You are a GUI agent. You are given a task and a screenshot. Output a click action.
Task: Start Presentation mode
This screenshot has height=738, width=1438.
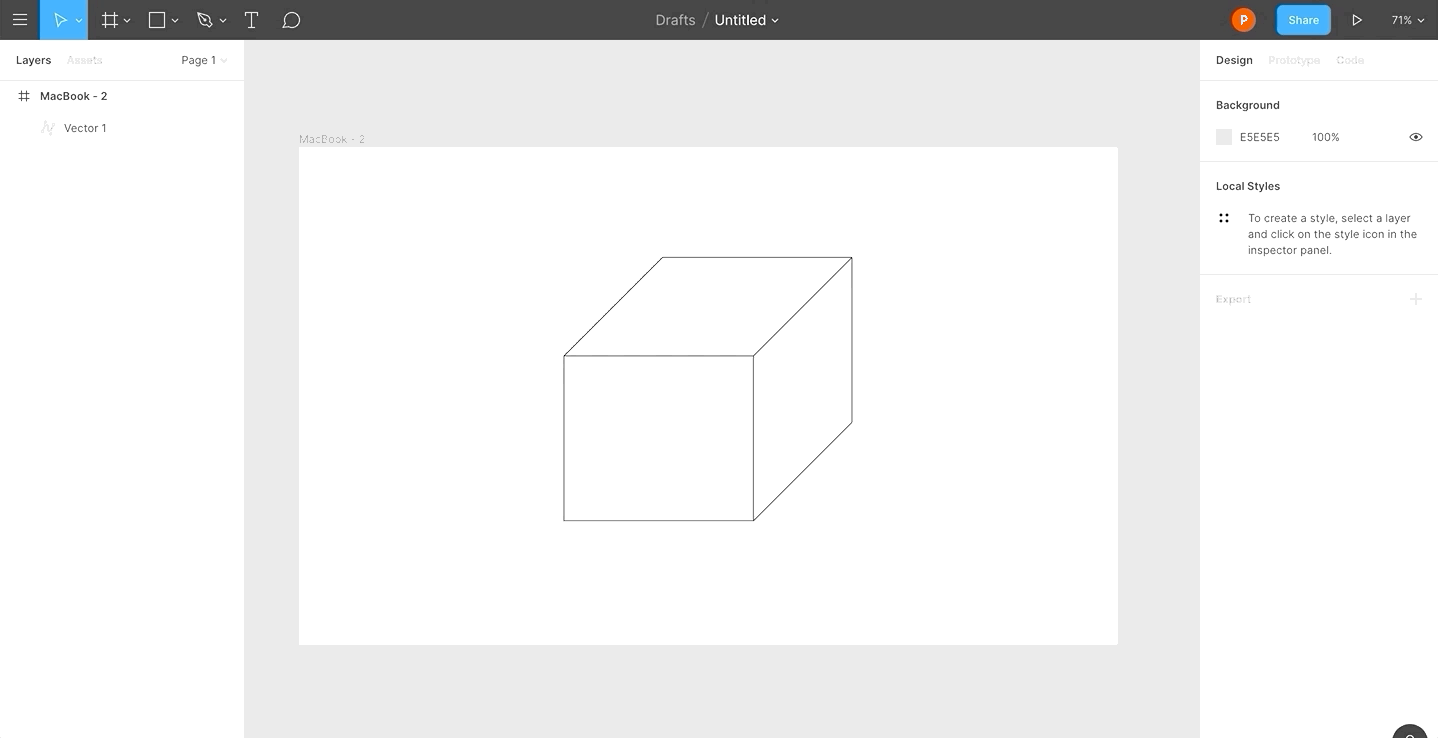pos(1357,20)
